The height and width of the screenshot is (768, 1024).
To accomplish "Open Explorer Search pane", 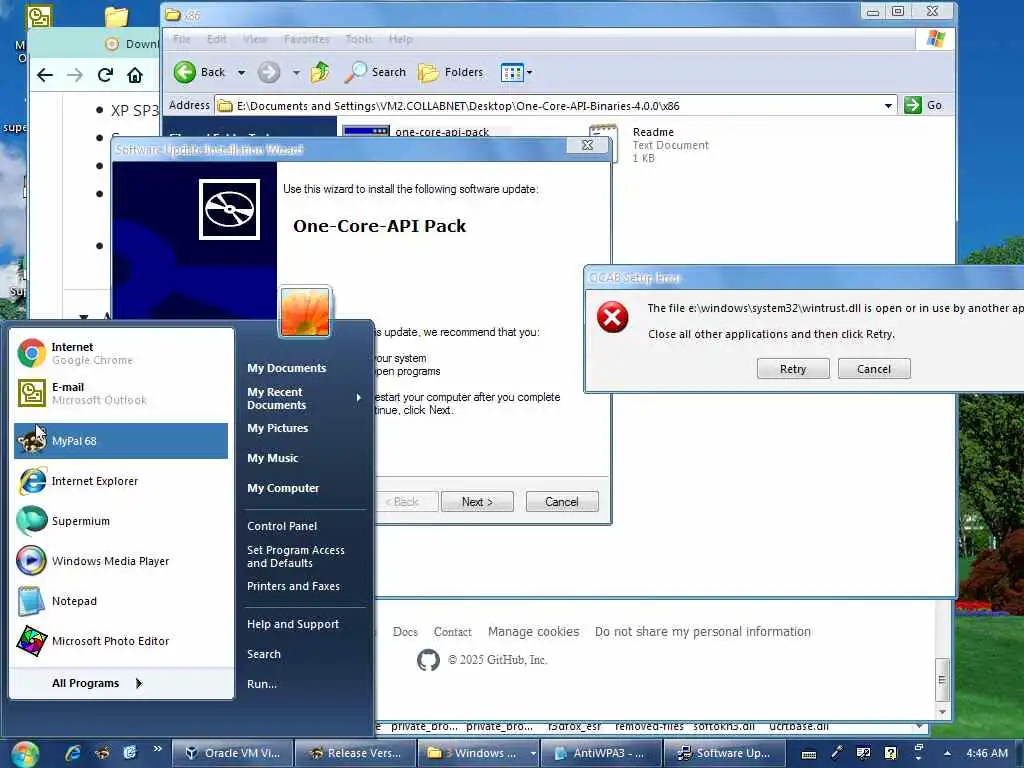I will pyautogui.click(x=376, y=72).
